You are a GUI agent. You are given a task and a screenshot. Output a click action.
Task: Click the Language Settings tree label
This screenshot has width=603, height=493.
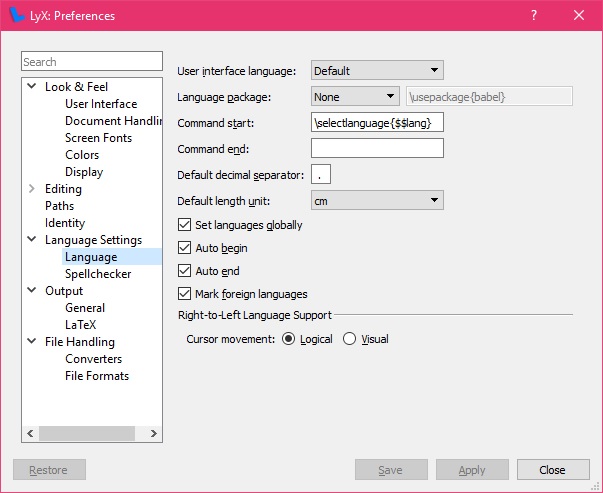coord(93,240)
